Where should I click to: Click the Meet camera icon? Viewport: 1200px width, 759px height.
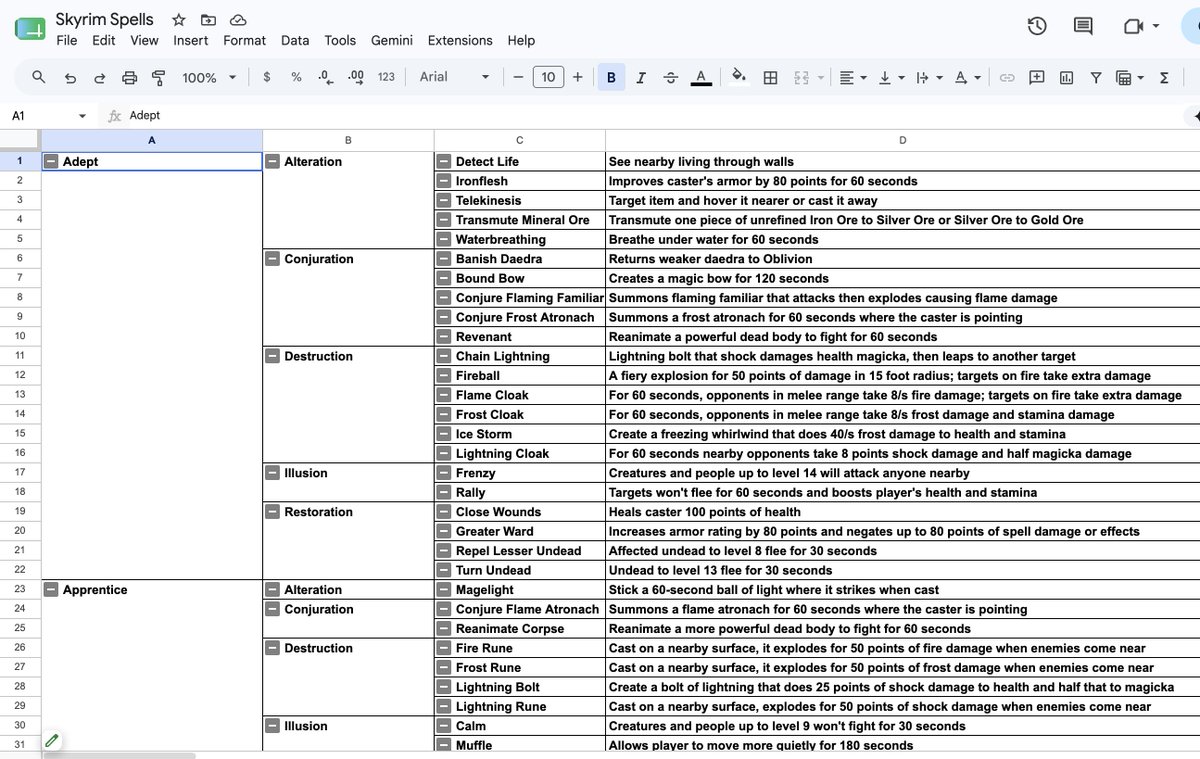pyautogui.click(x=1133, y=26)
